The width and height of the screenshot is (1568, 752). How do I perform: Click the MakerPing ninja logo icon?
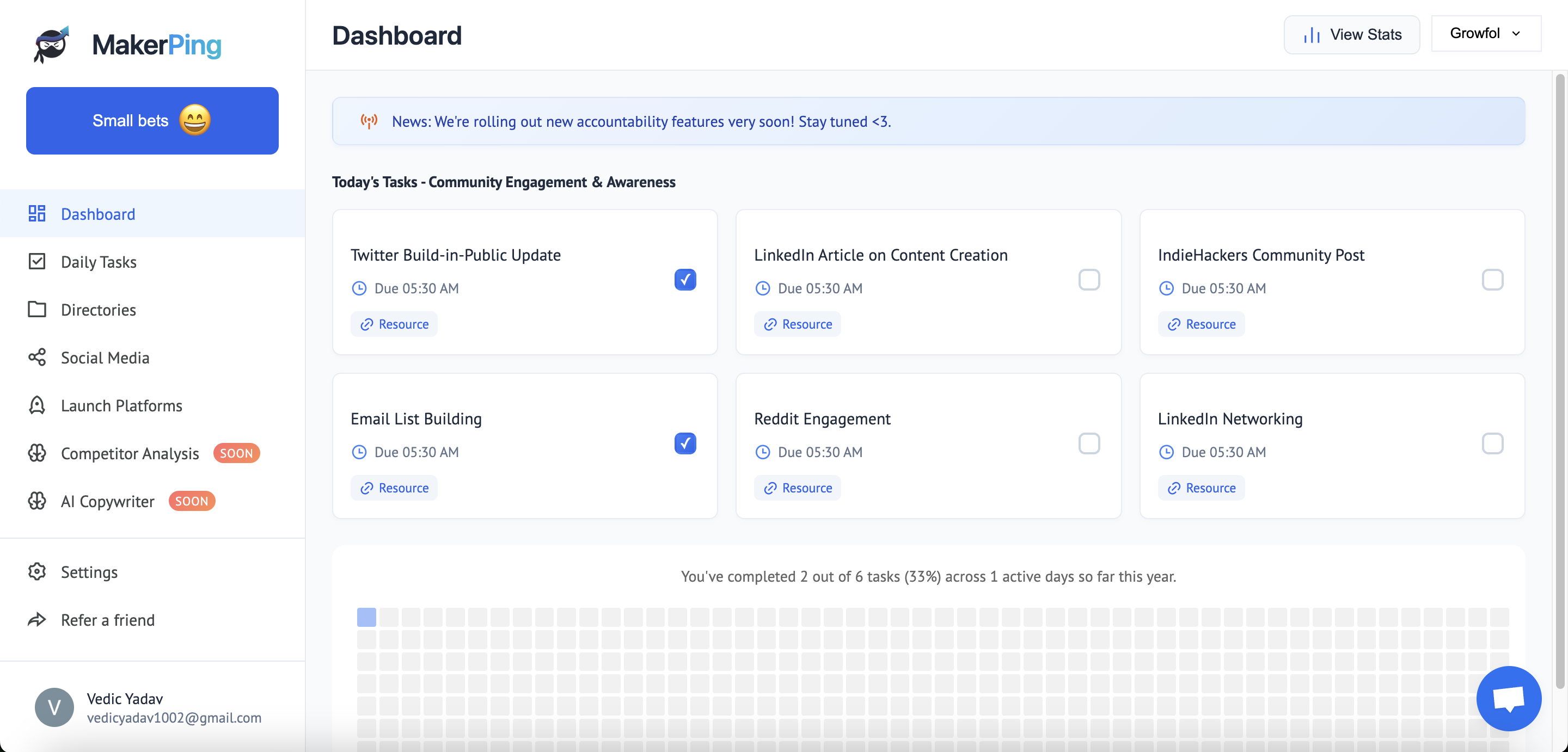pyautogui.click(x=51, y=45)
